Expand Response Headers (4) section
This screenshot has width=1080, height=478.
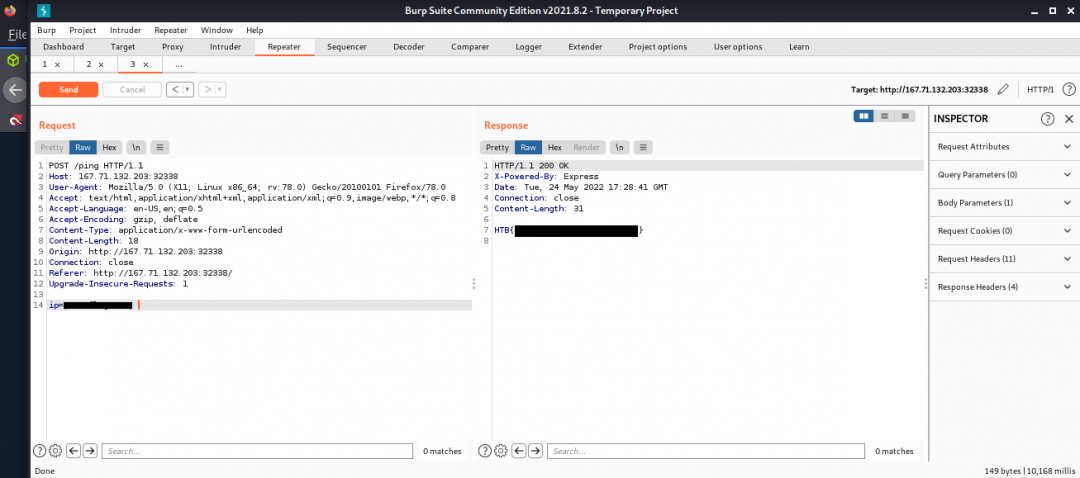pyautogui.click(x=1004, y=287)
